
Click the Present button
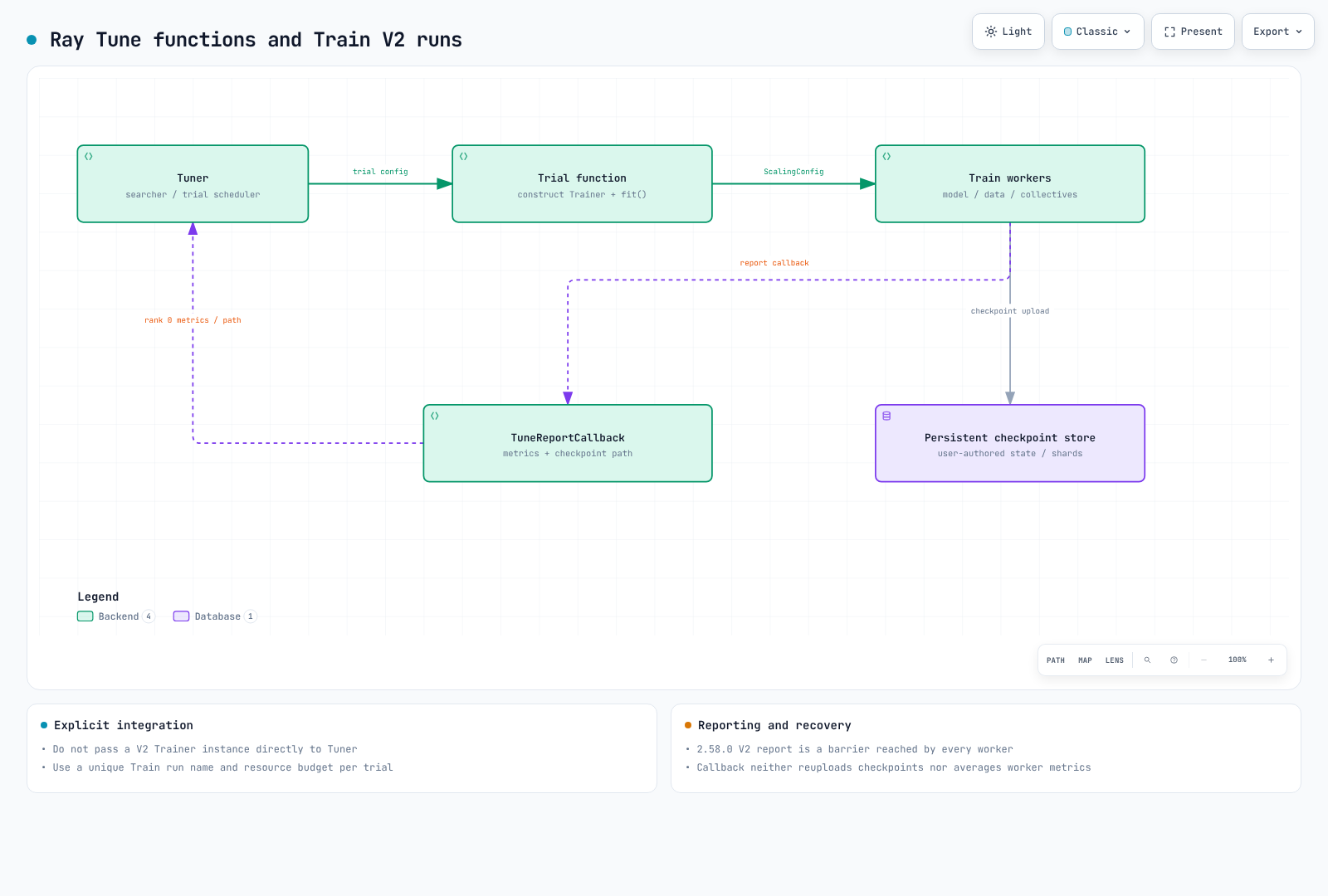[1193, 32]
